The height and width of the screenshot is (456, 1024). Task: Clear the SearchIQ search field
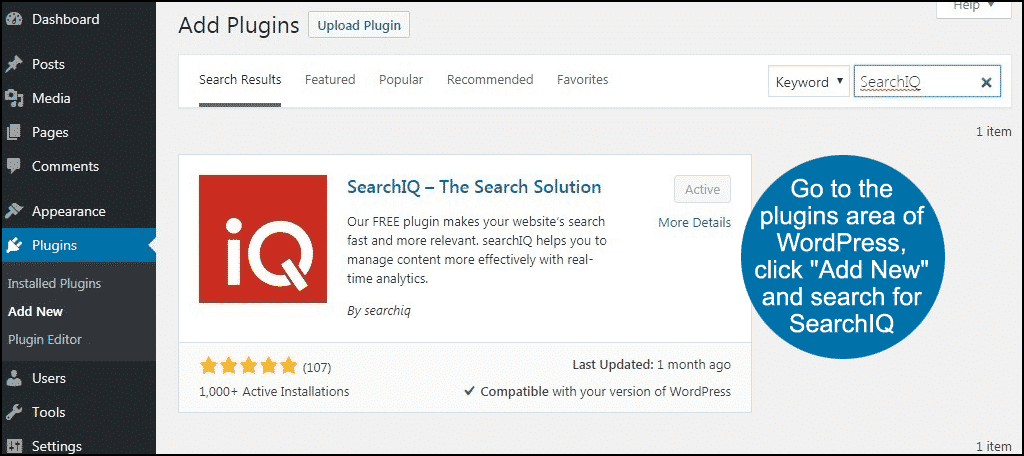(x=986, y=83)
